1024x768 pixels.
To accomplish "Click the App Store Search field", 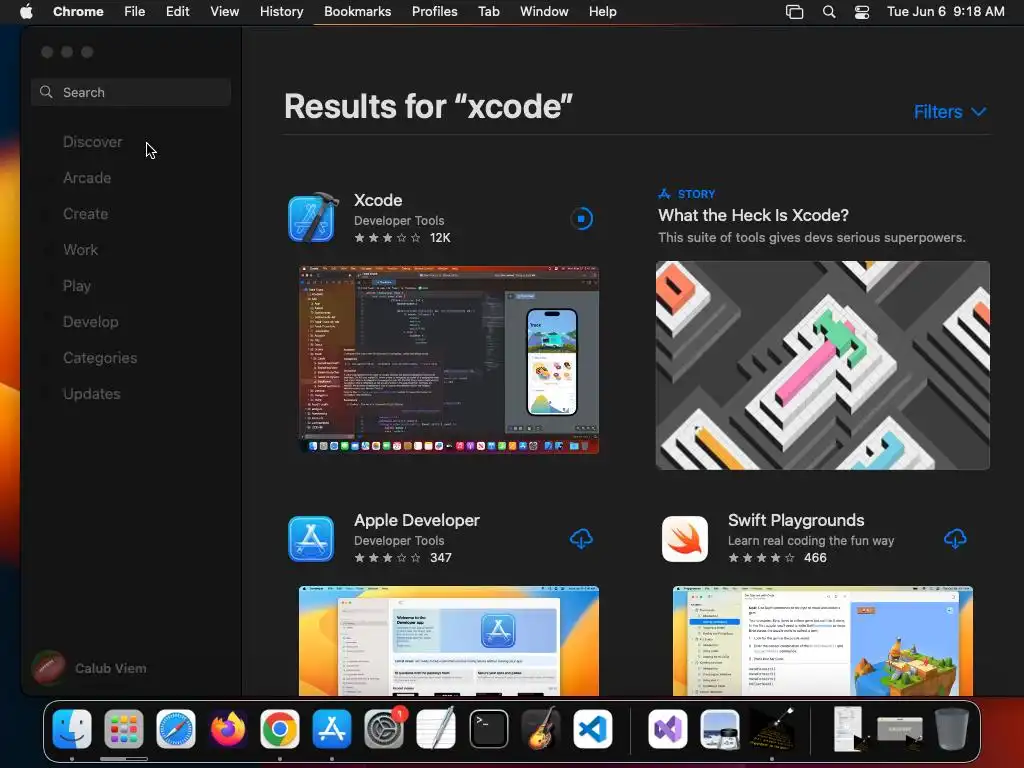I will click(x=131, y=92).
